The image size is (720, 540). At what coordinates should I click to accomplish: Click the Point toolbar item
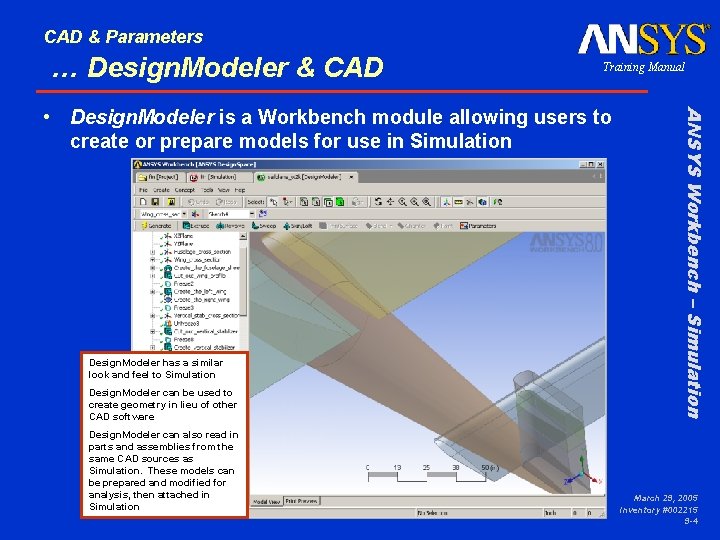[444, 226]
